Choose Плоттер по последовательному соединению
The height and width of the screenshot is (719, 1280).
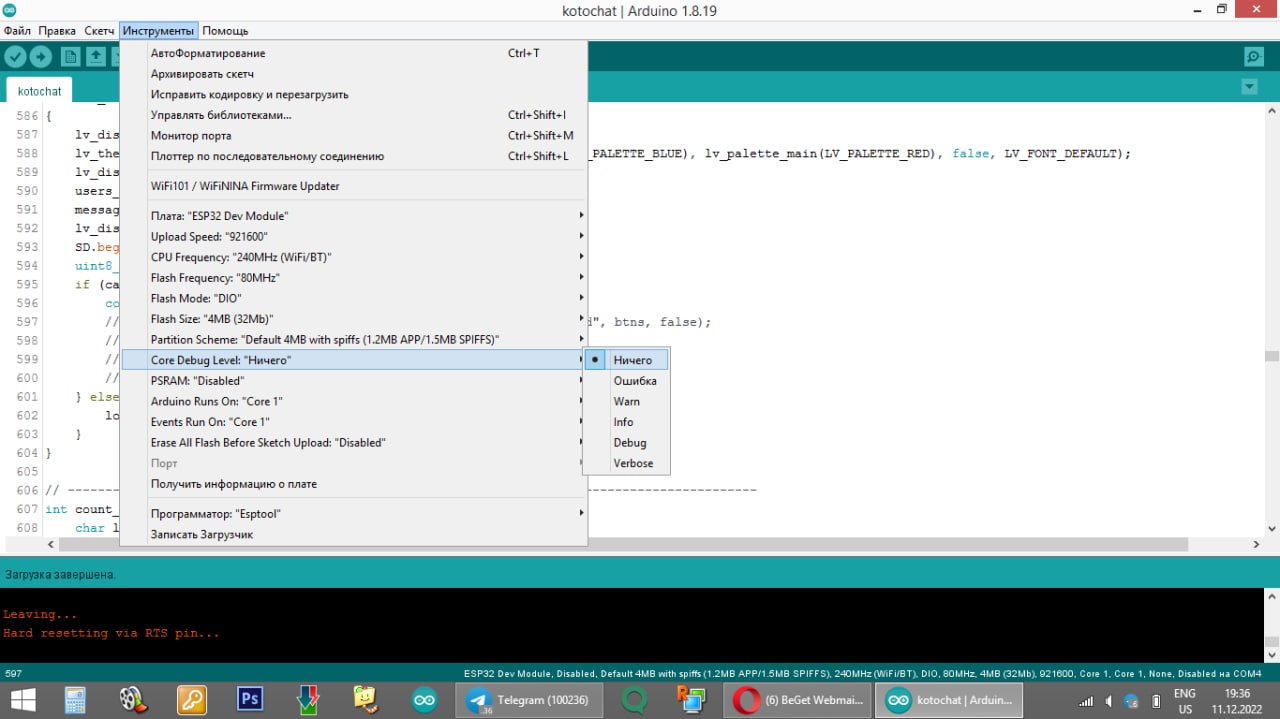pyautogui.click(x=353, y=156)
